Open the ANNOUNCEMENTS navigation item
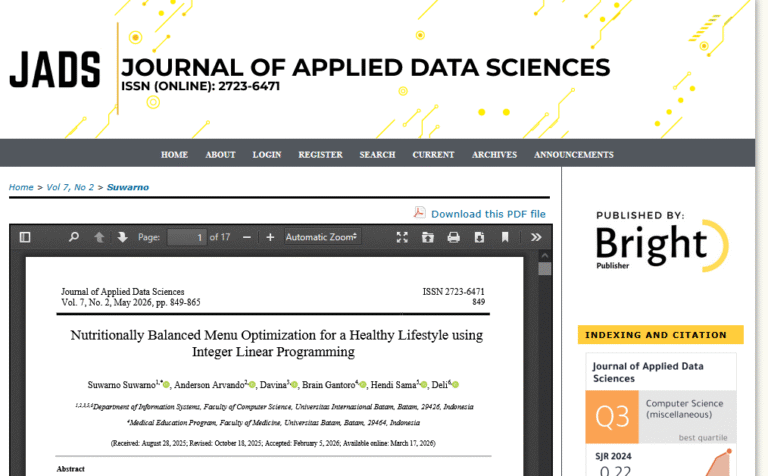Viewport: 768px width, 476px height. point(574,155)
